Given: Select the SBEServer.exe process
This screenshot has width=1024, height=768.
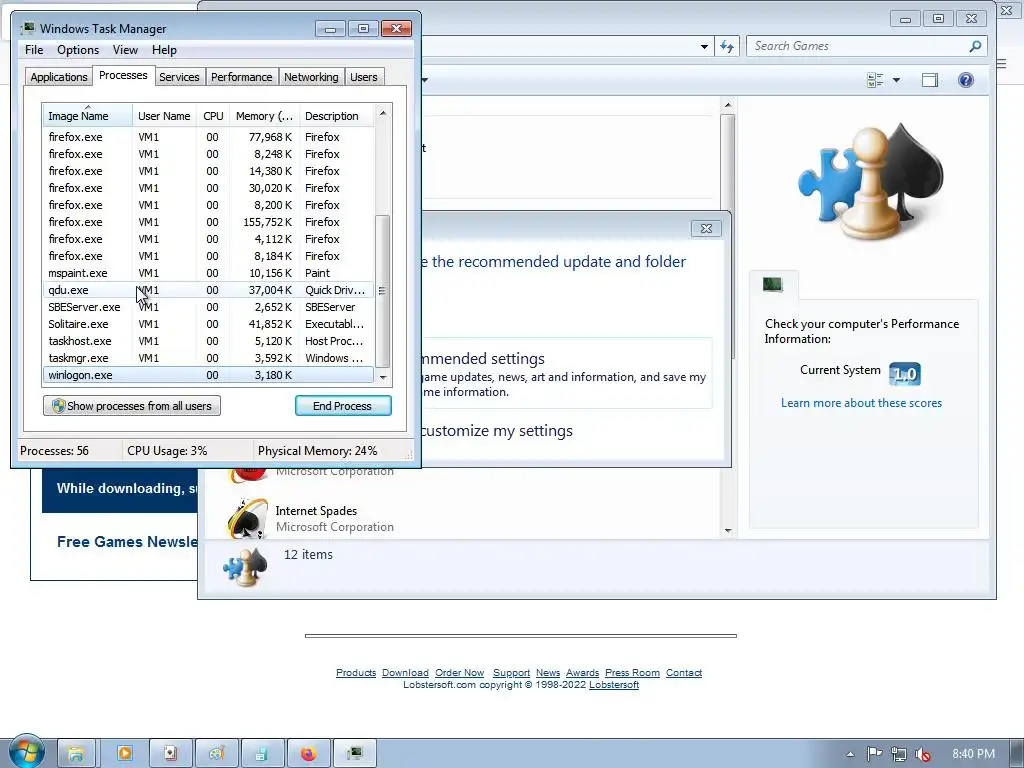Looking at the screenshot, I should [208, 307].
